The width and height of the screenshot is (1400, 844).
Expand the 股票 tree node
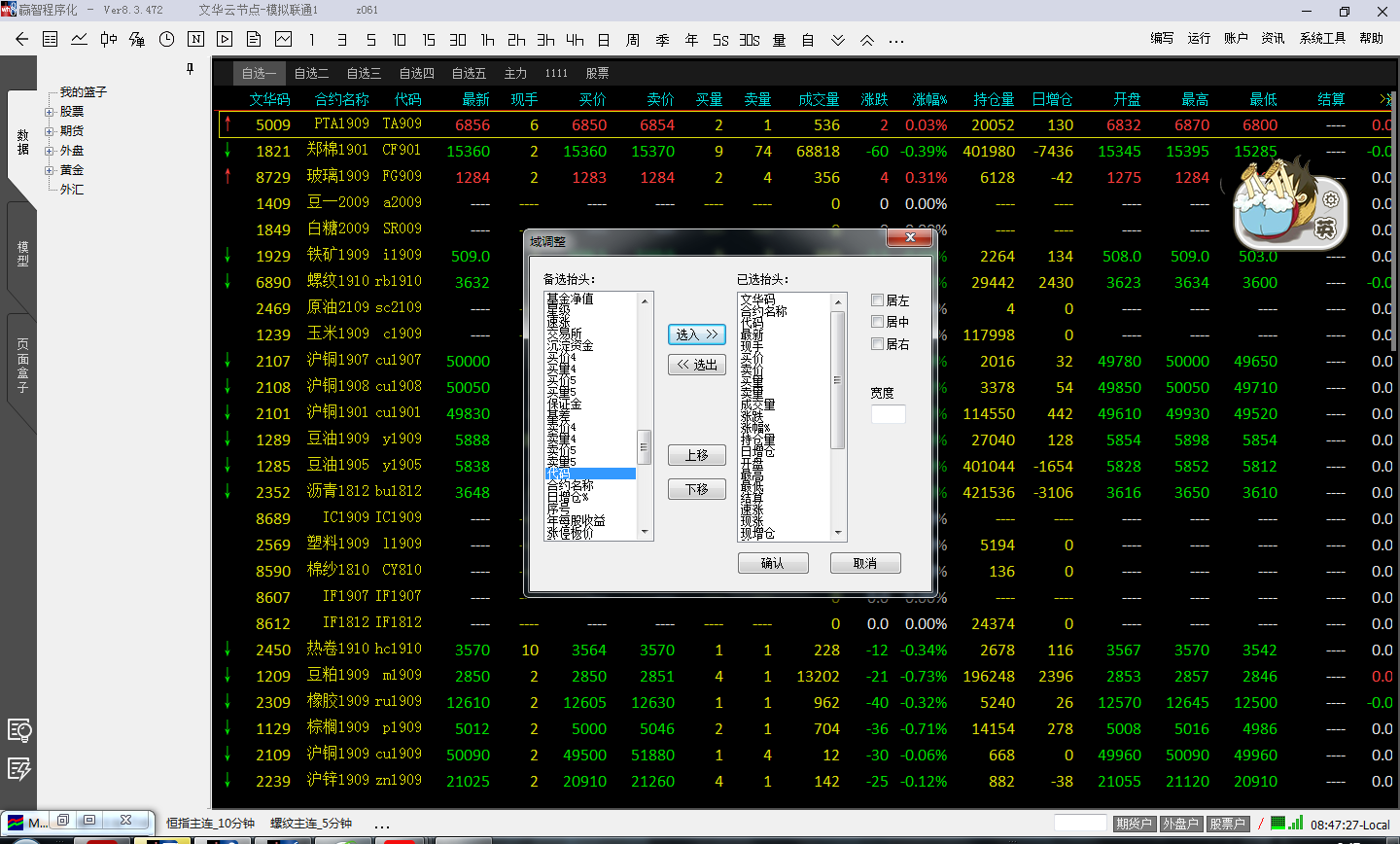coord(49,112)
